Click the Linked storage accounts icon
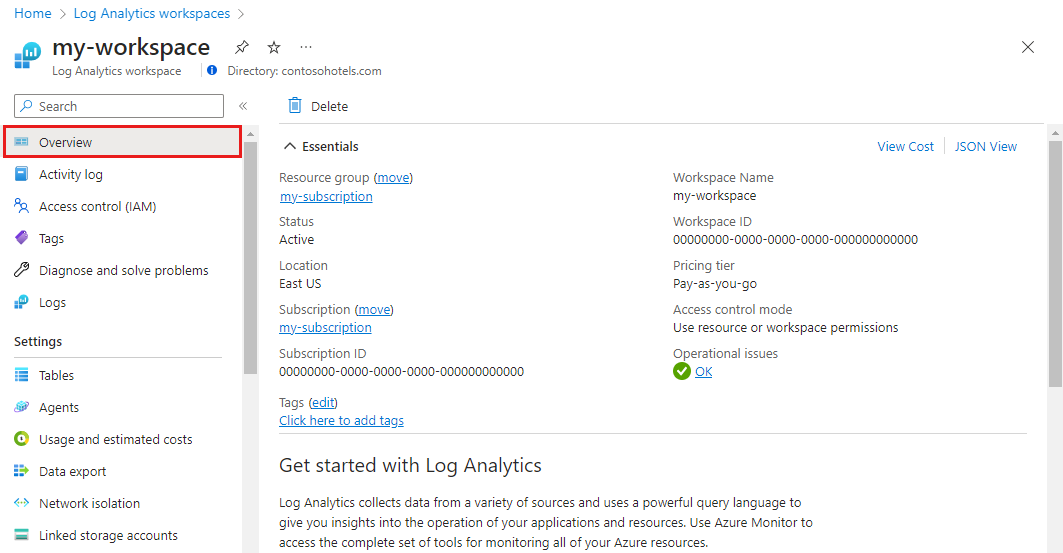The height and width of the screenshot is (553, 1063). 22,535
